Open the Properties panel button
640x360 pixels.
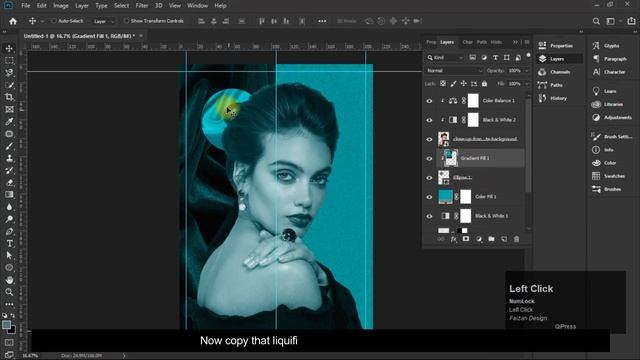[556, 46]
